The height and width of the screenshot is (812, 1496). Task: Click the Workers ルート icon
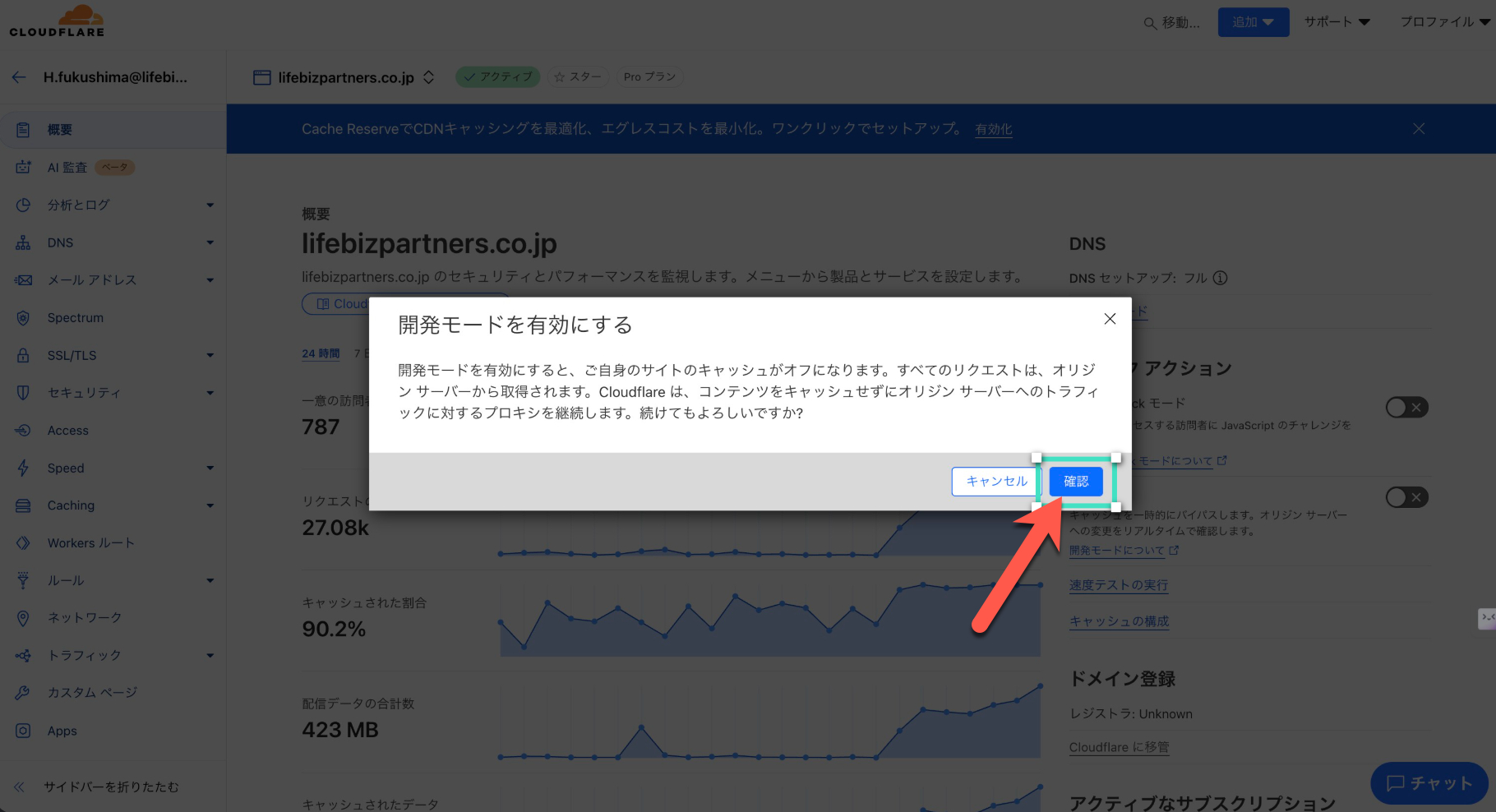[23, 543]
